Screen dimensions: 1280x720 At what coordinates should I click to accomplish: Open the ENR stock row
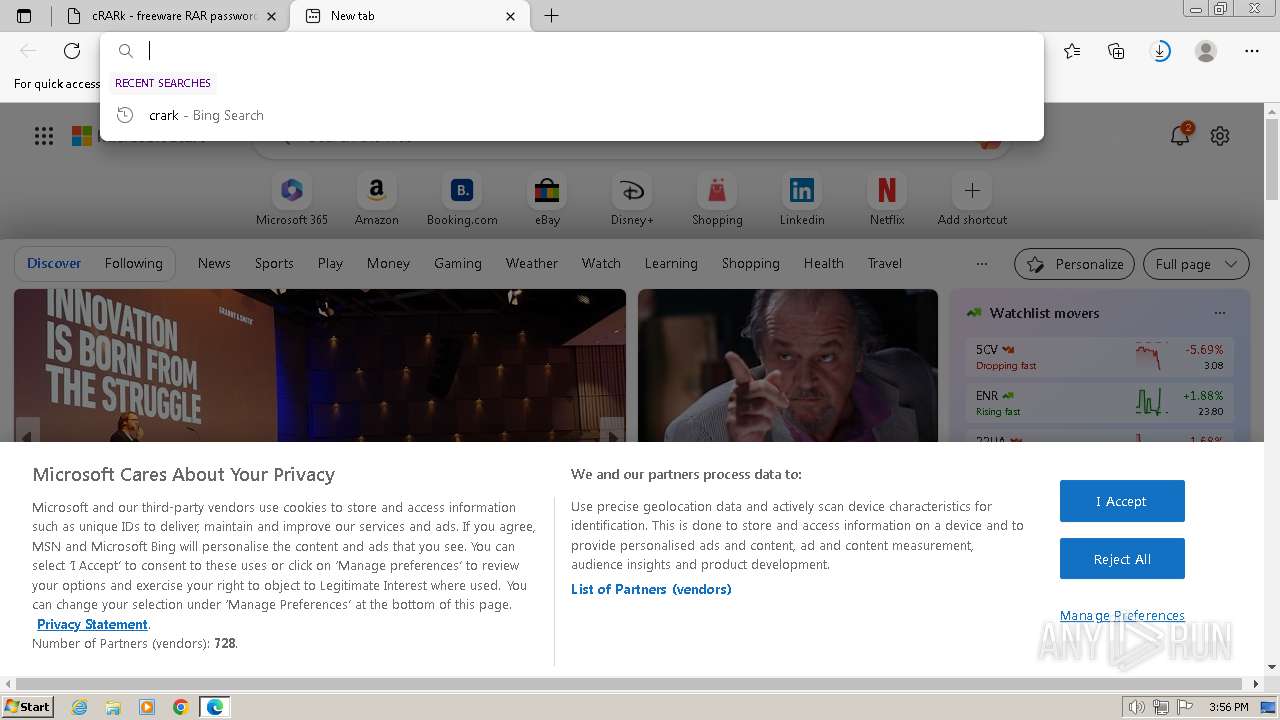click(x=1099, y=402)
